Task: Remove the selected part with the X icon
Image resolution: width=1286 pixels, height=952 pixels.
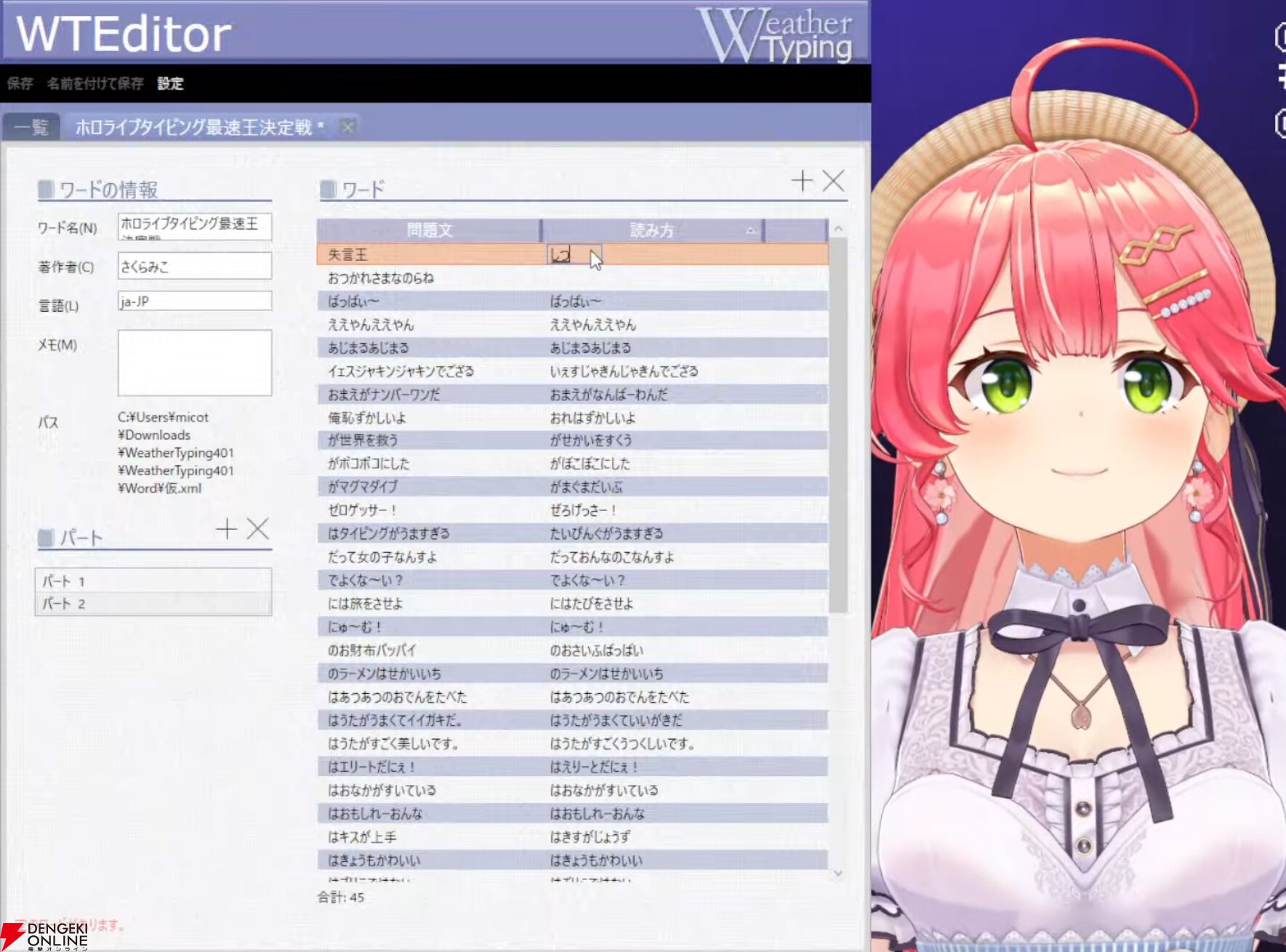Action: (x=258, y=529)
